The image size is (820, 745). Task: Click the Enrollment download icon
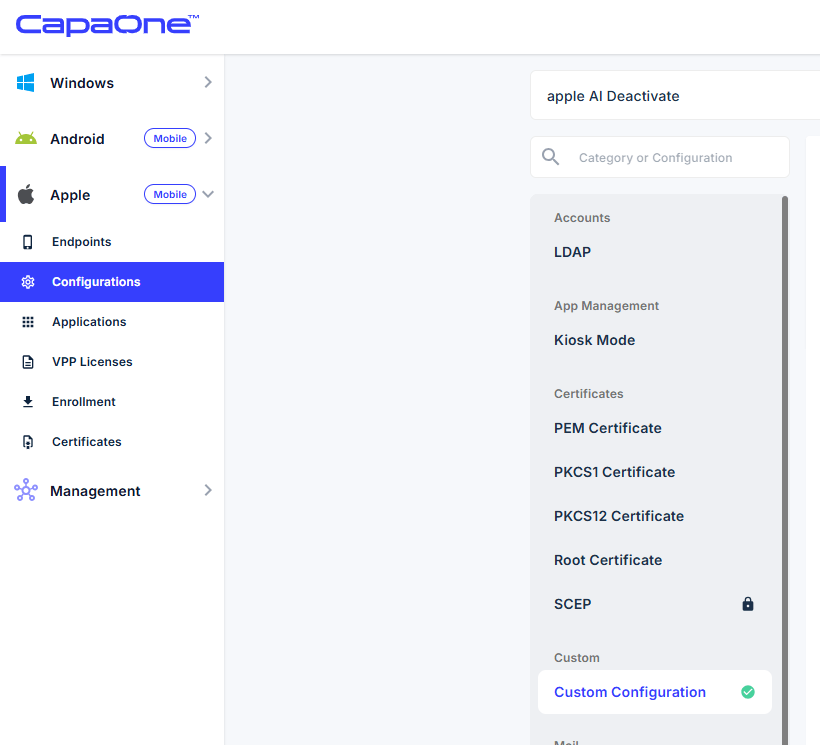[x=28, y=402]
